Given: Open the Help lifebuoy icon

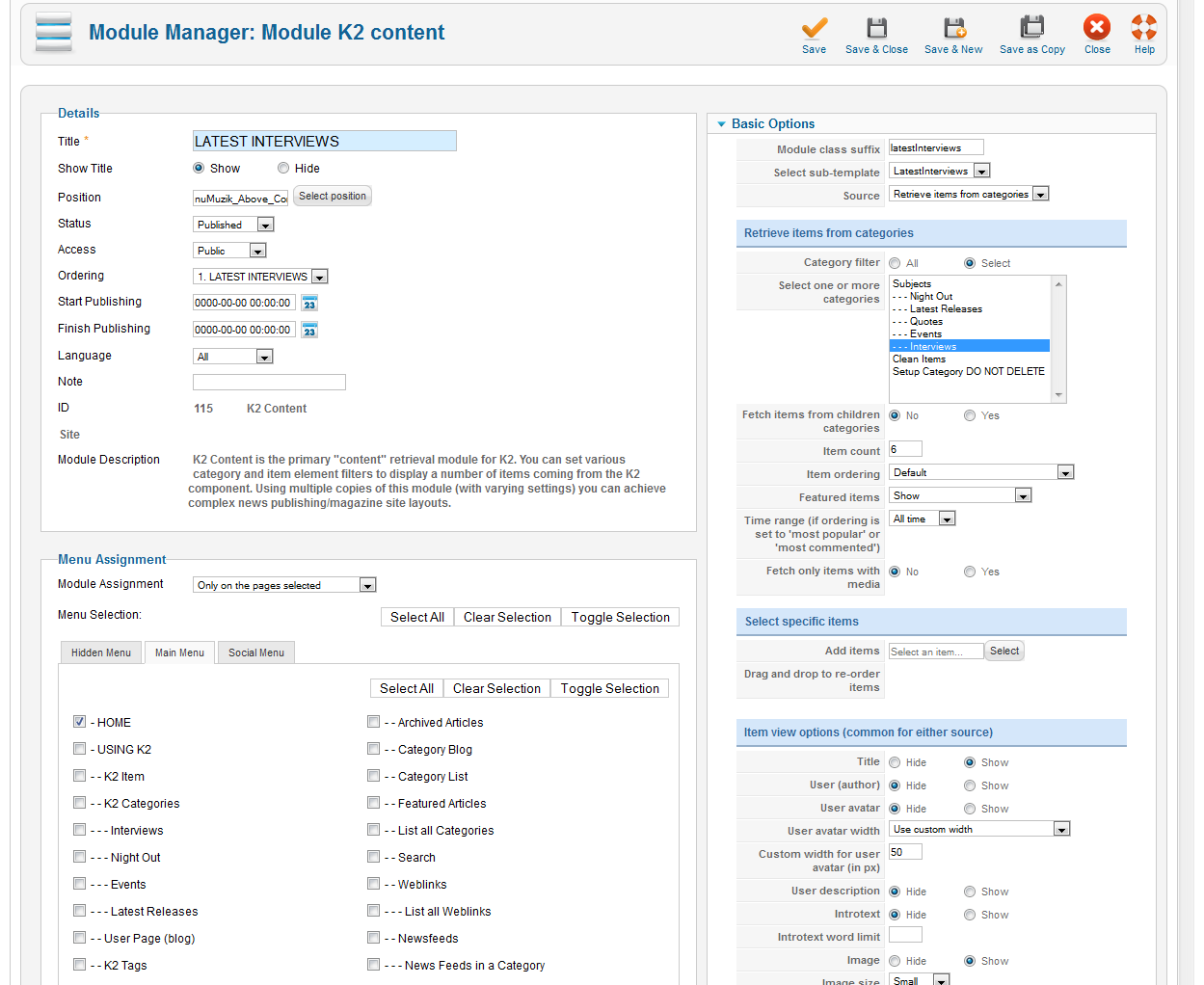Looking at the screenshot, I should pyautogui.click(x=1144, y=27).
